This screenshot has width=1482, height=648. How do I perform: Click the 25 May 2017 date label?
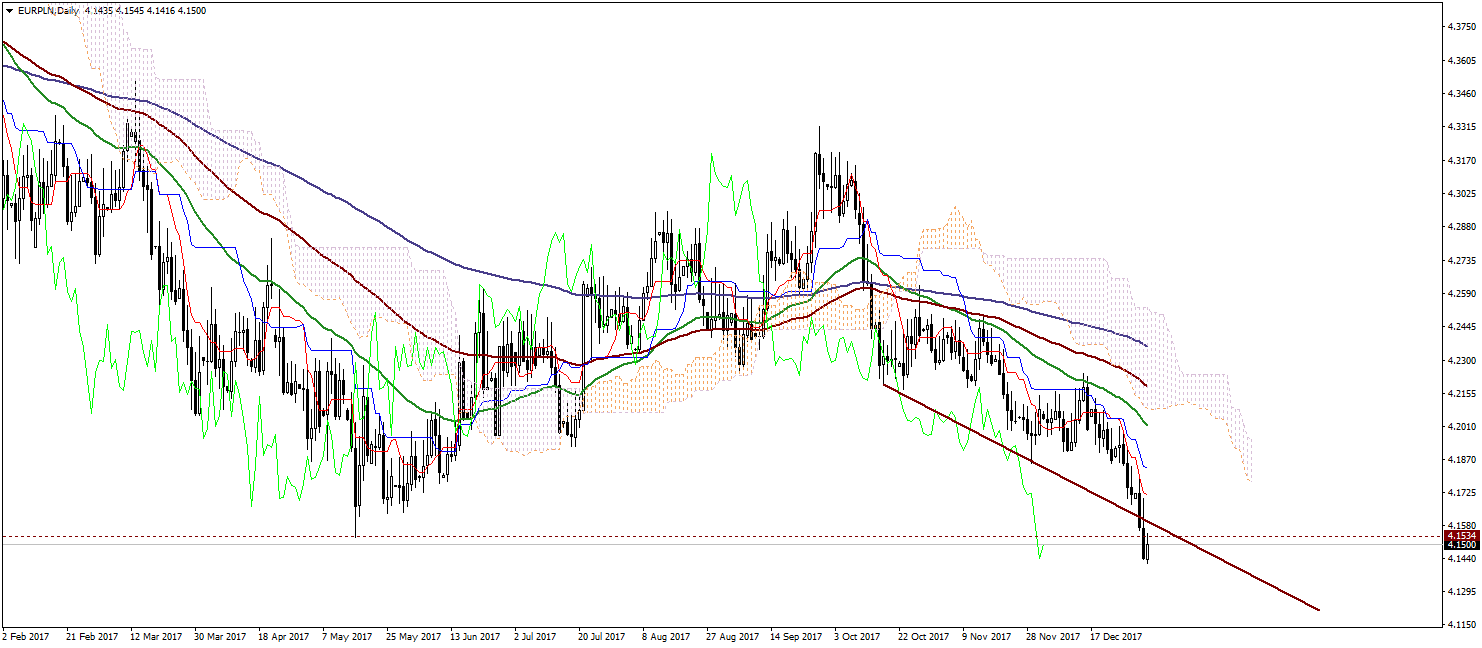(412, 636)
